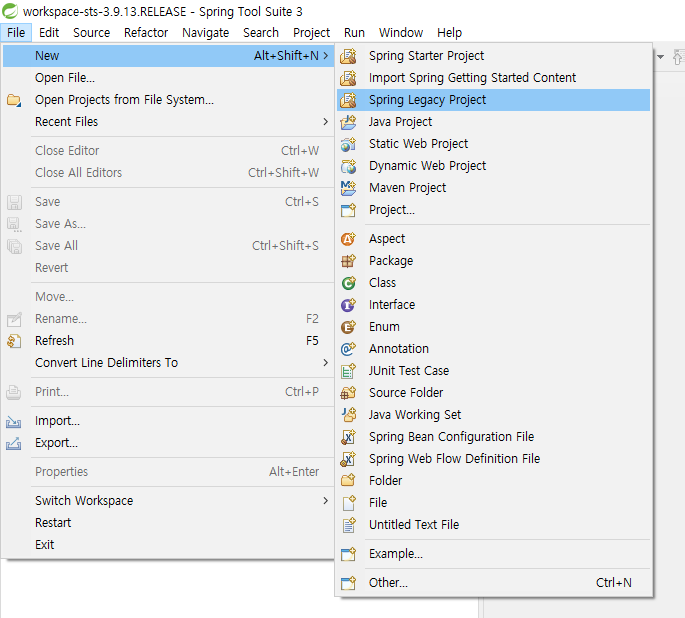Click the Spring Bean Configuration File icon
Screen dimensions: 685x618
(348, 437)
